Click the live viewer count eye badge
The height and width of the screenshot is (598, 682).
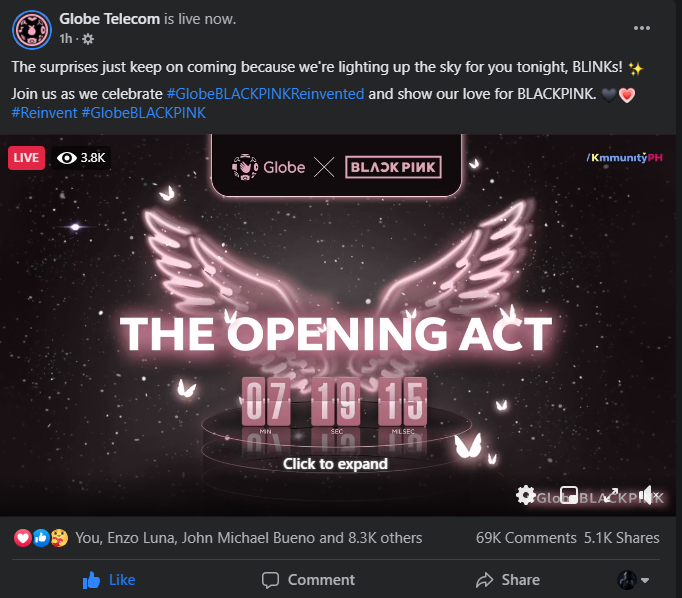(81, 157)
